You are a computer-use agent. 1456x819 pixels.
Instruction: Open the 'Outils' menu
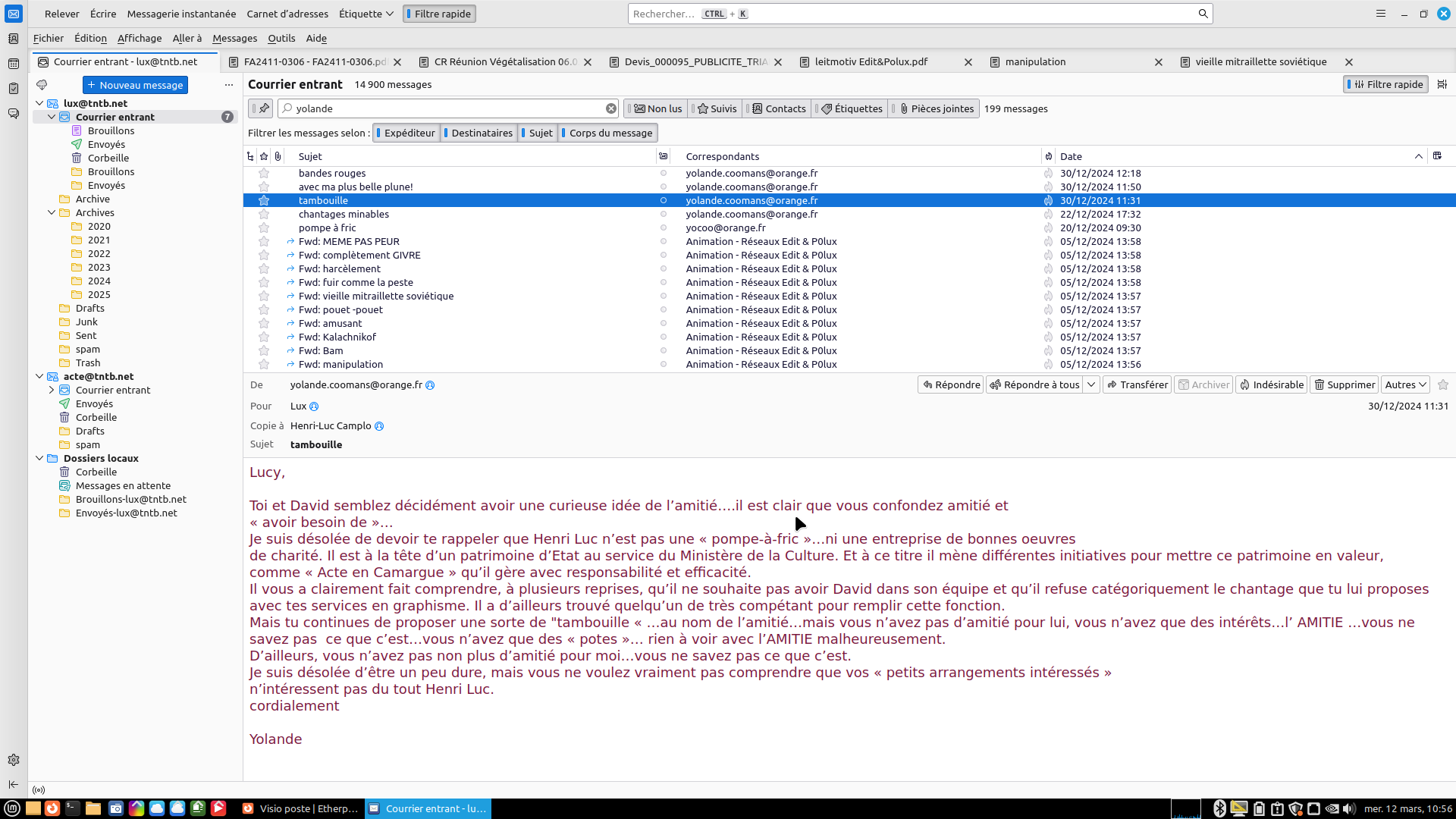pos(281,38)
